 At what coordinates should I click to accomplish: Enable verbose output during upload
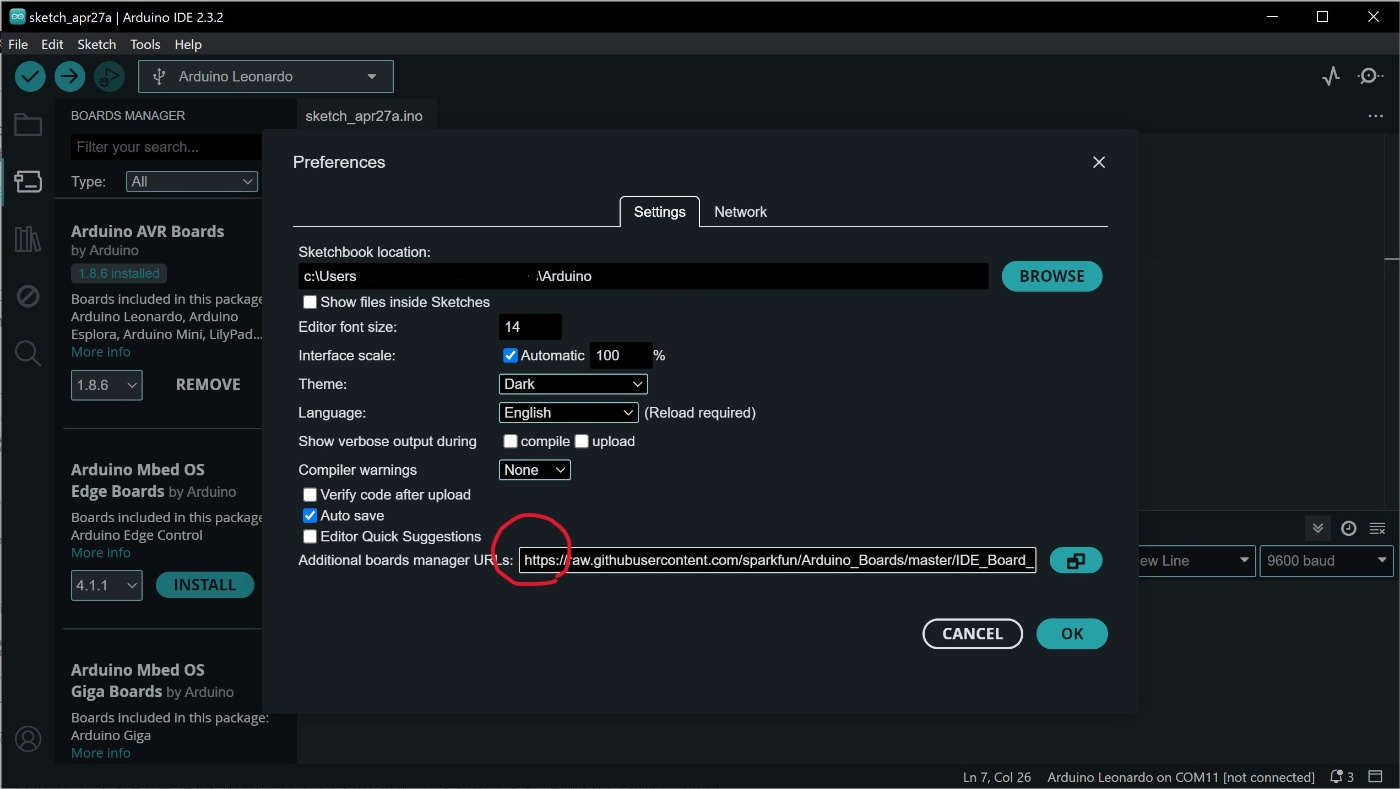point(581,441)
